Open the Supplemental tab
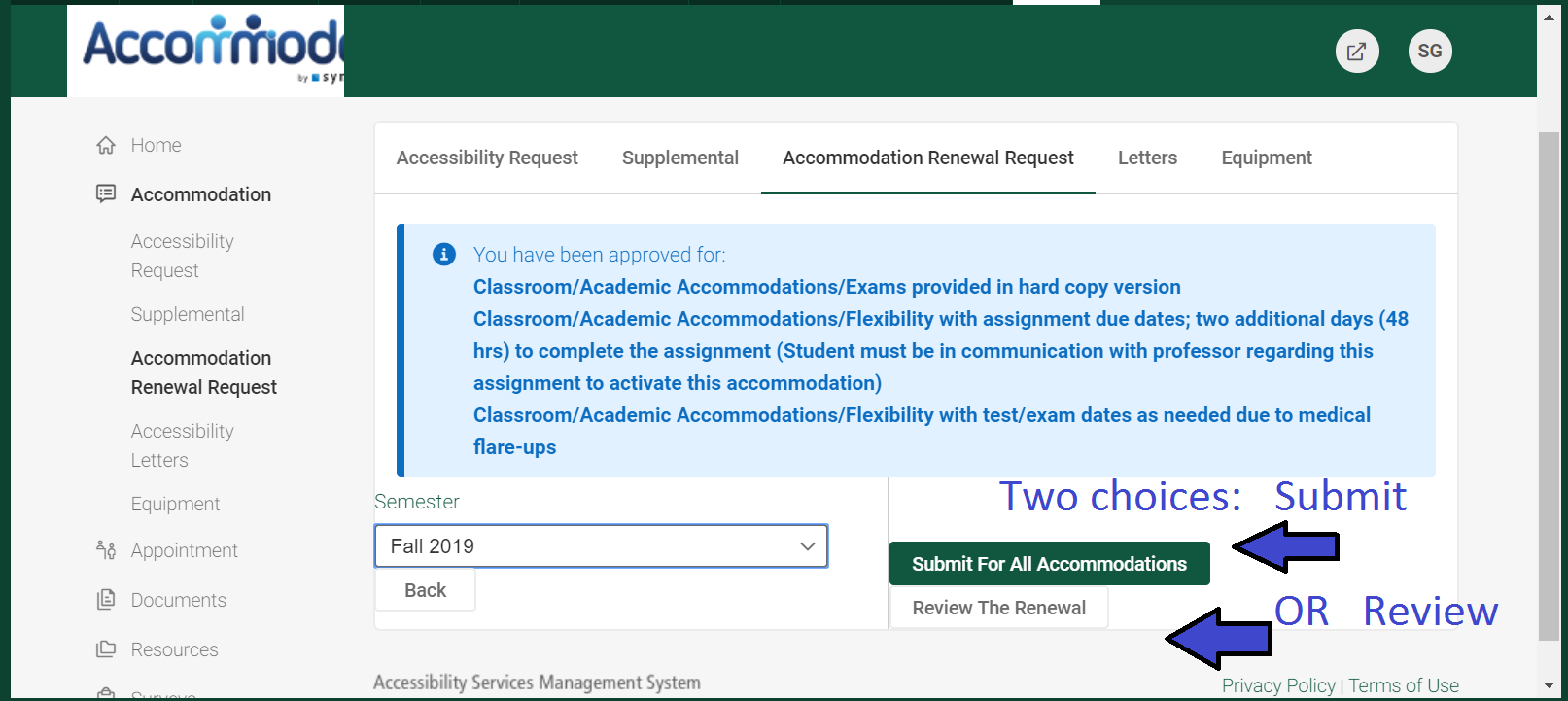Screen dimensions: 1568x701 679,158
